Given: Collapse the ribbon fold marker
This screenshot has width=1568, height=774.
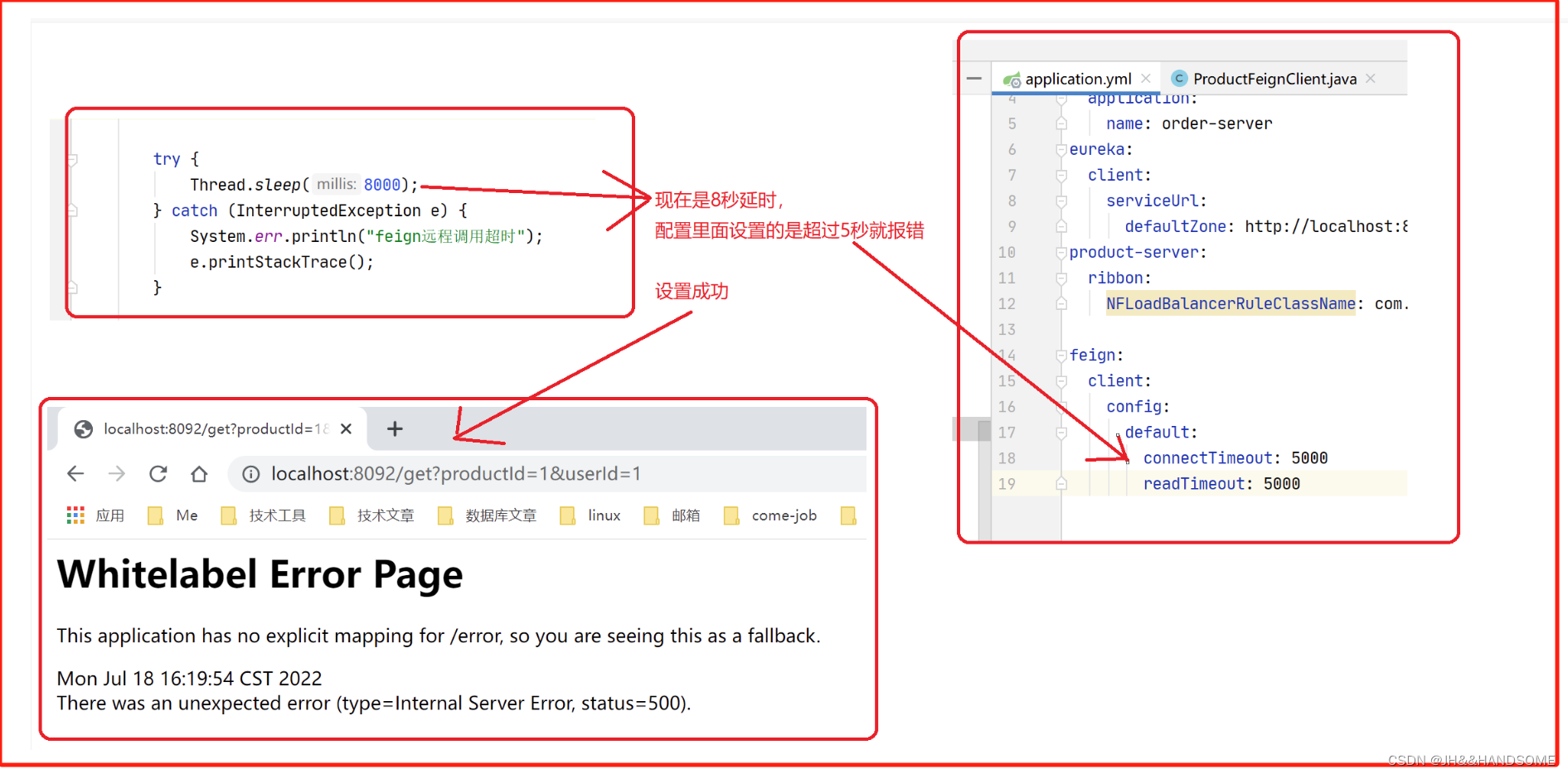Looking at the screenshot, I should tap(1061, 278).
